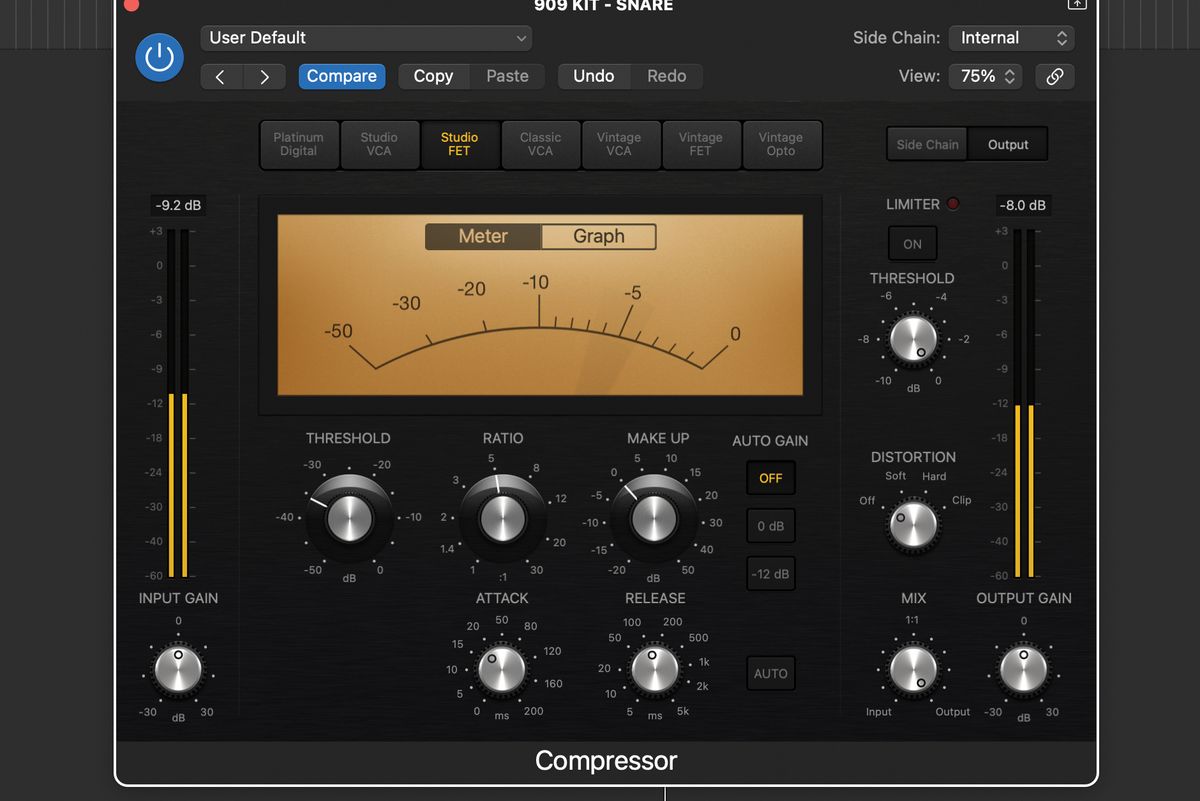
Task: Select the Vintage Opto circuit type
Action: tap(782, 144)
